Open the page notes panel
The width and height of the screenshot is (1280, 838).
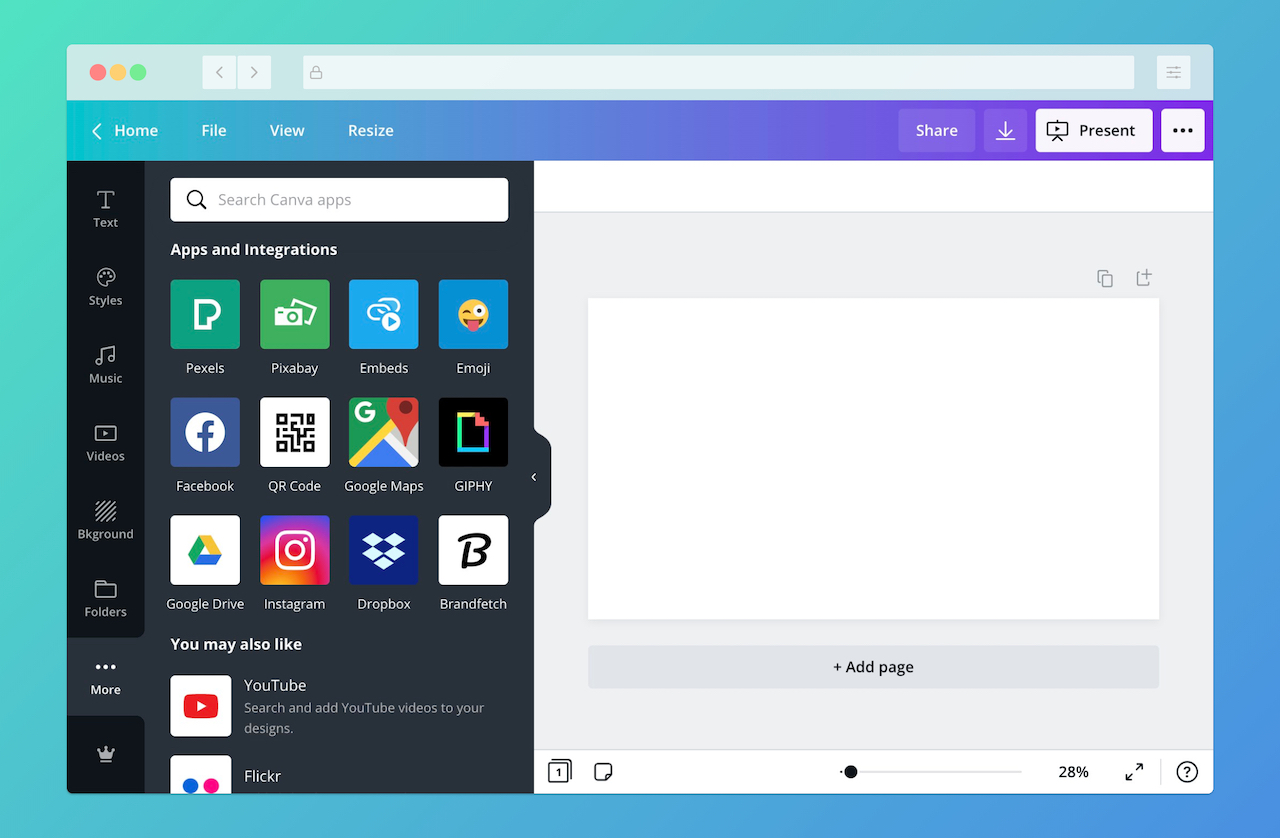pos(603,771)
